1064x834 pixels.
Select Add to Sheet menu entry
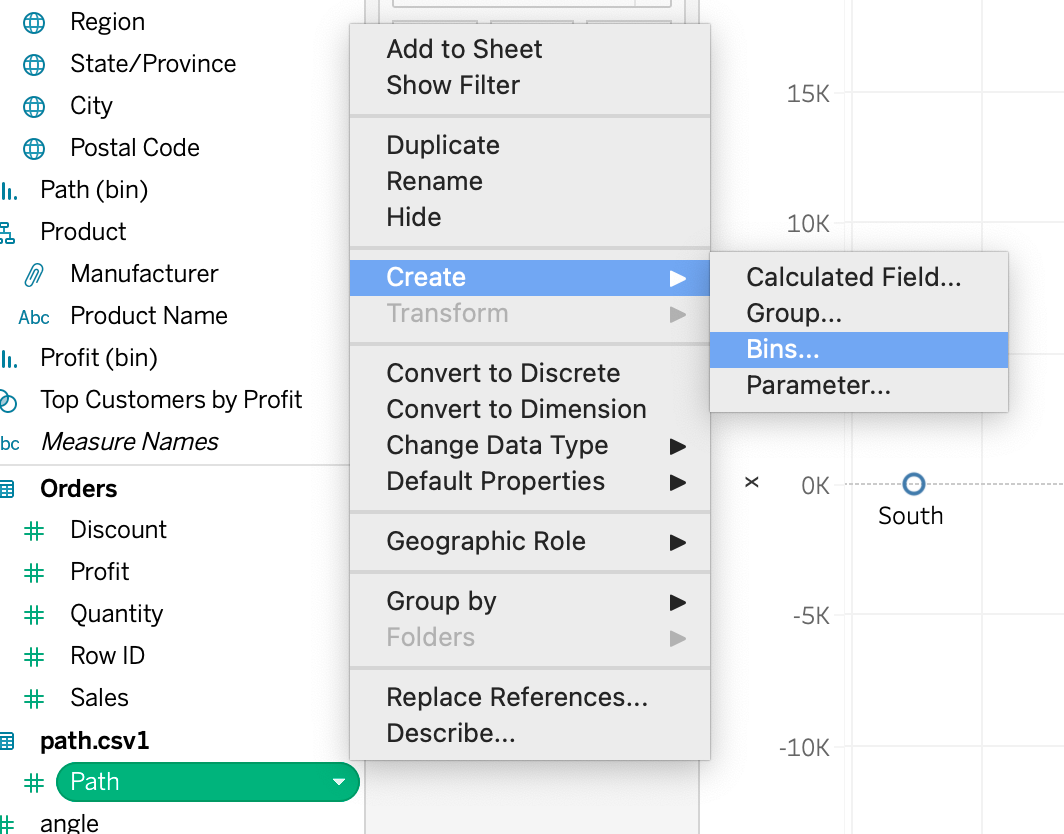[464, 49]
